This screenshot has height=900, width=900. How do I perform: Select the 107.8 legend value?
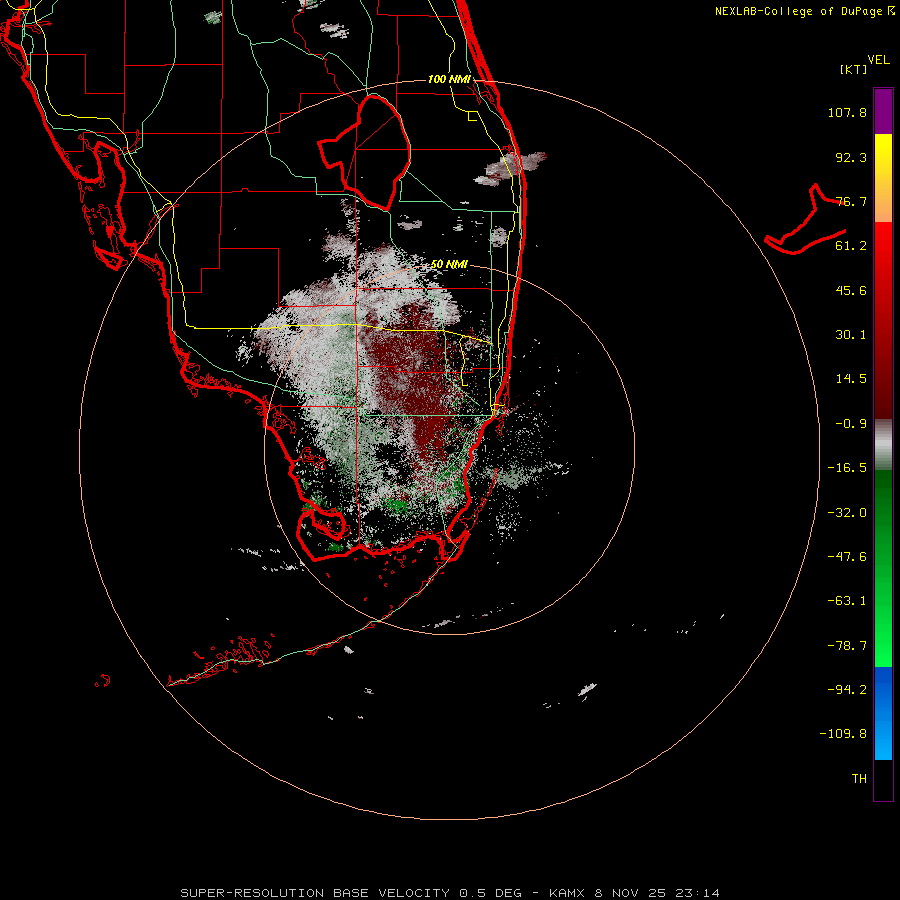click(x=847, y=112)
